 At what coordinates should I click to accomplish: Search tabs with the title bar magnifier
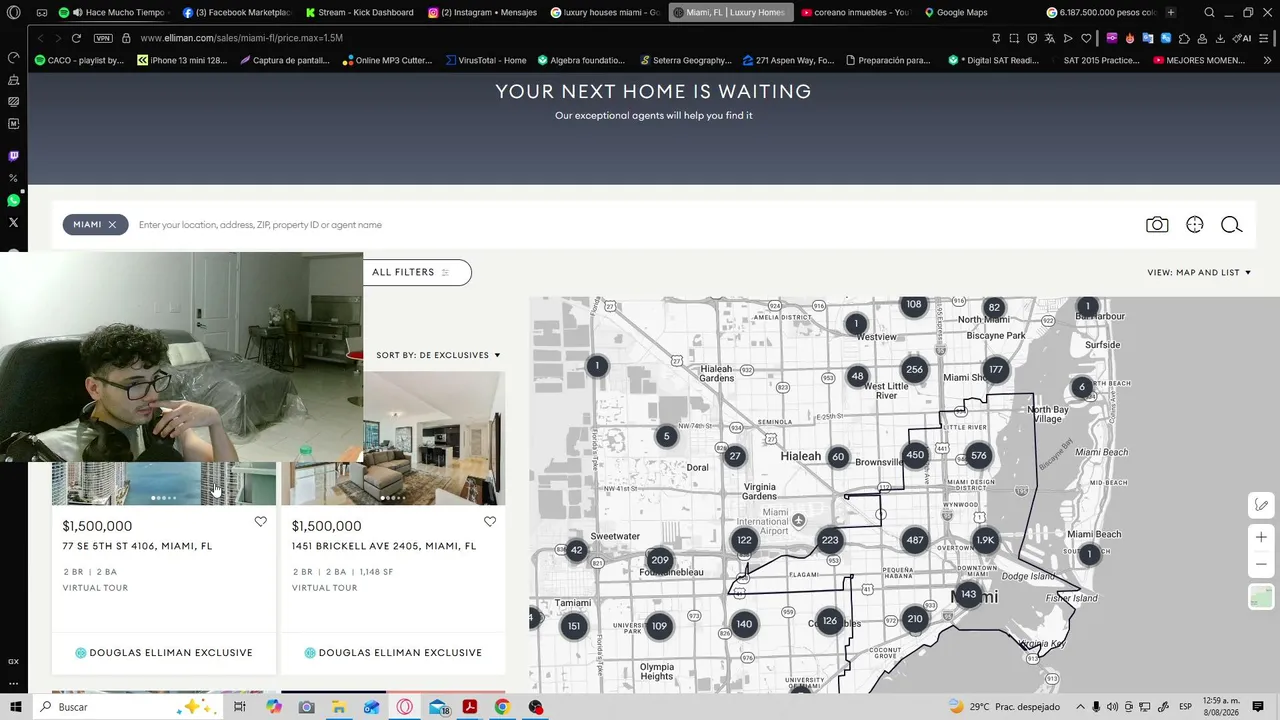click(x=1209, y=12)
